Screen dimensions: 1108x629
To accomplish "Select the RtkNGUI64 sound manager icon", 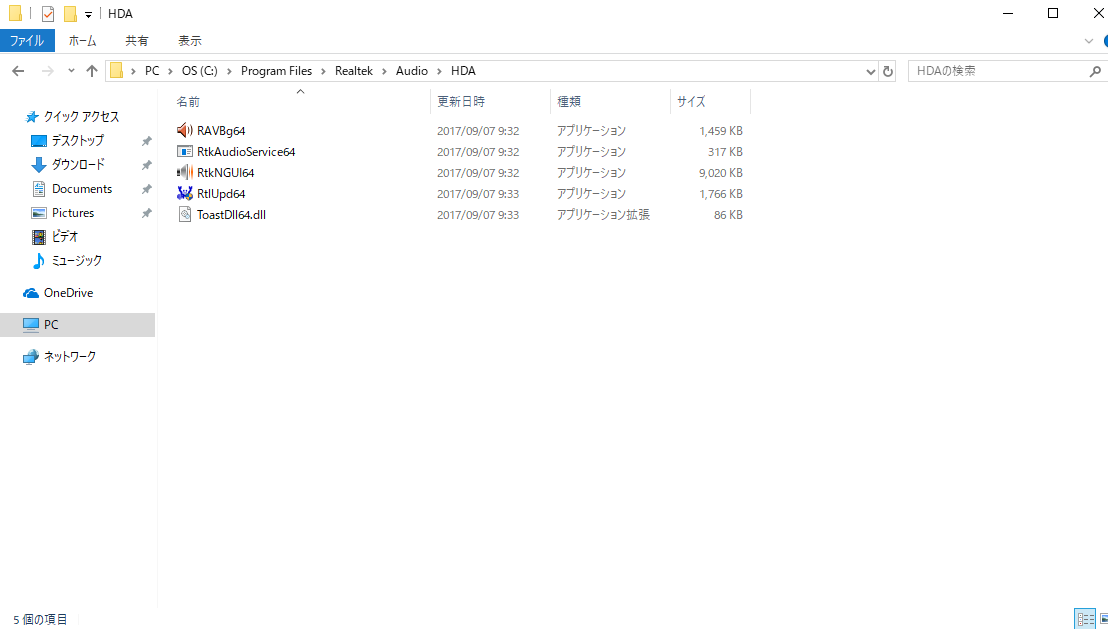I will 184,172.
